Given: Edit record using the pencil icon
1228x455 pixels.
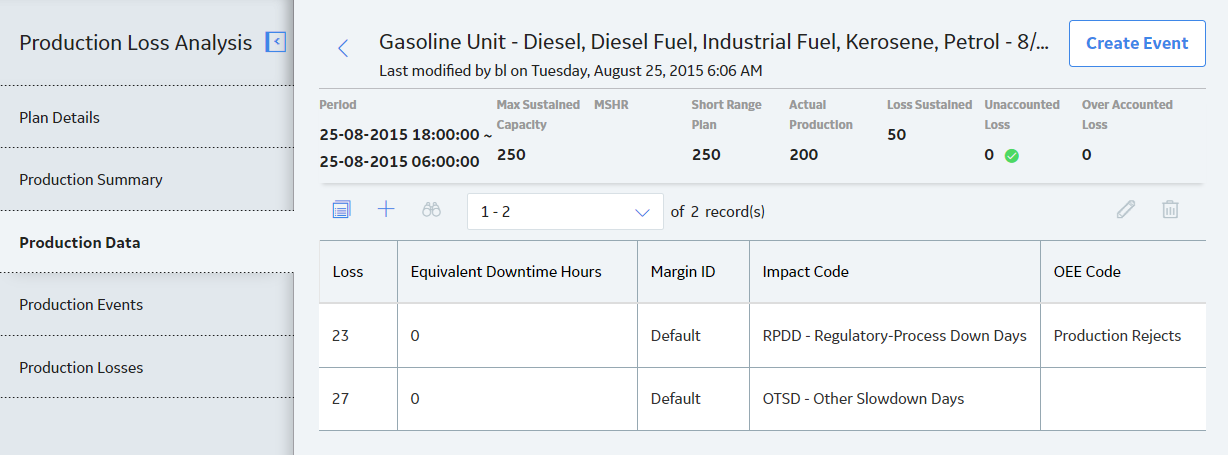Looking at the screenshot, I should tap(1126, 210).
